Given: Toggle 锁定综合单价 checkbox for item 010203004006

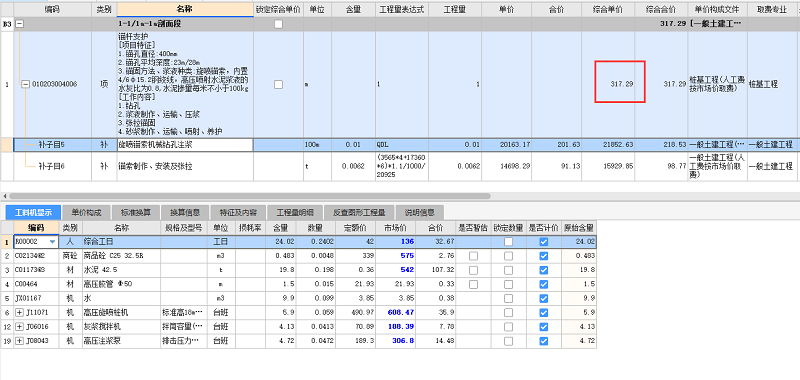Looking at the screenshot, I should [x=278, y=85].
